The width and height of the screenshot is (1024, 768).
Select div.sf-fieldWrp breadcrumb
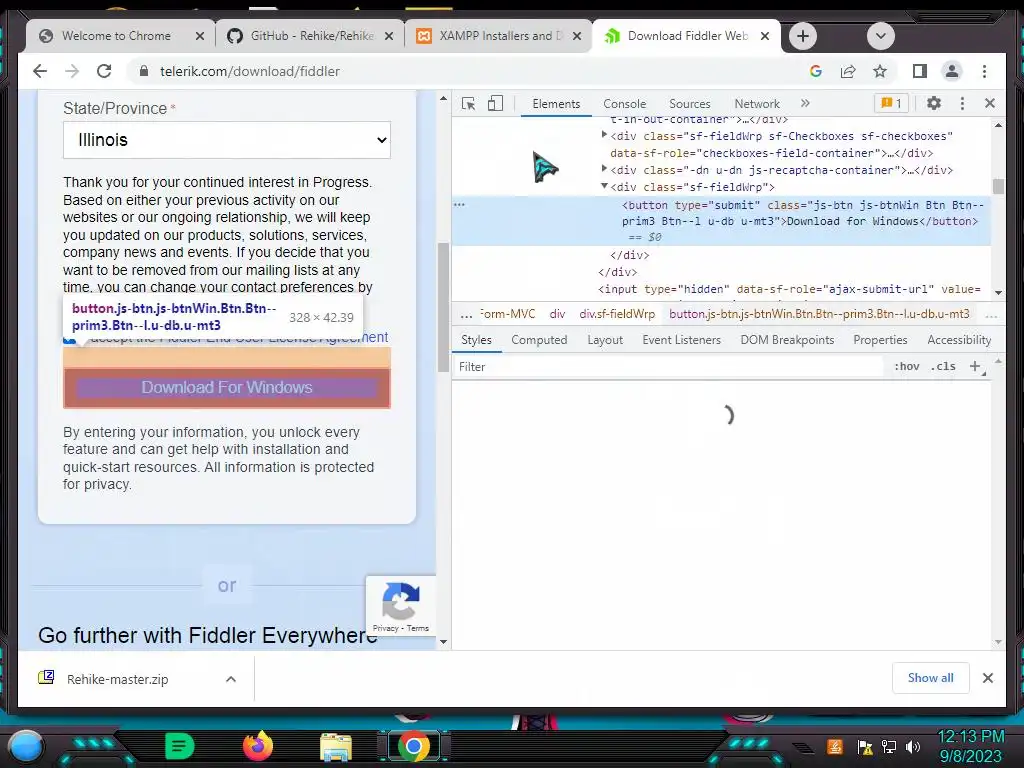coord(616,313)
